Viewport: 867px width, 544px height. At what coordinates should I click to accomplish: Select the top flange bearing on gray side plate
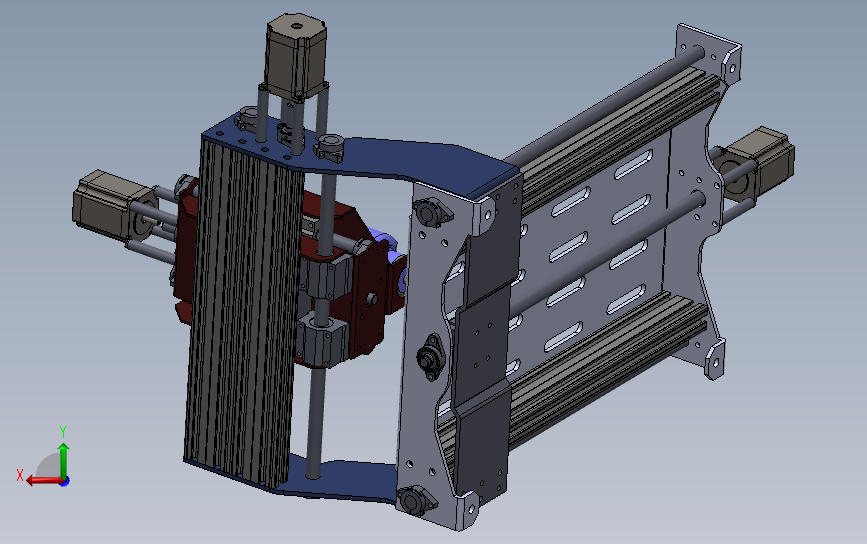click(x=434, y=213)
